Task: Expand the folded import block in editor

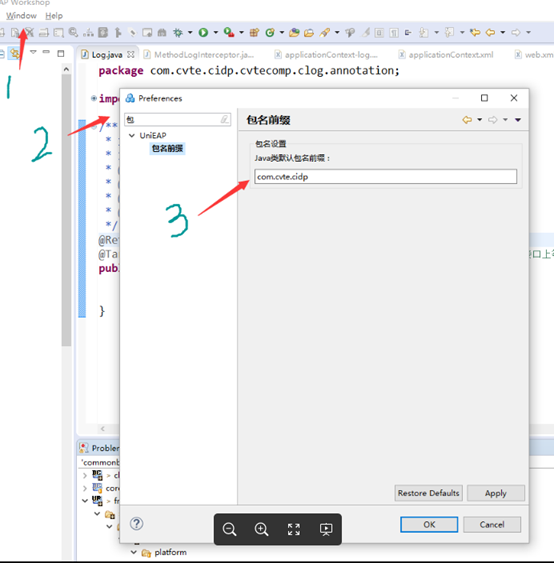Action: (94, 98)
